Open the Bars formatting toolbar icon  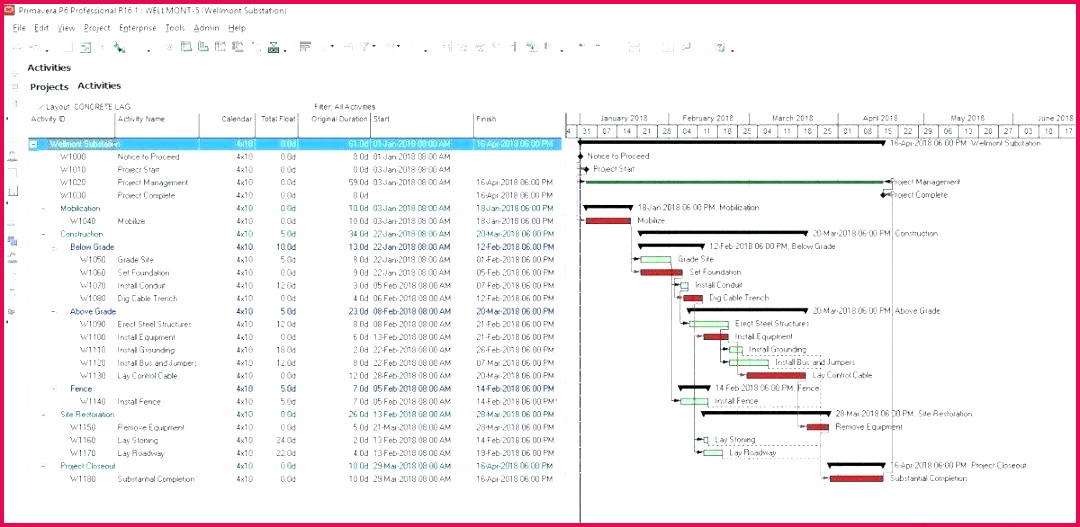pos(305,48)
